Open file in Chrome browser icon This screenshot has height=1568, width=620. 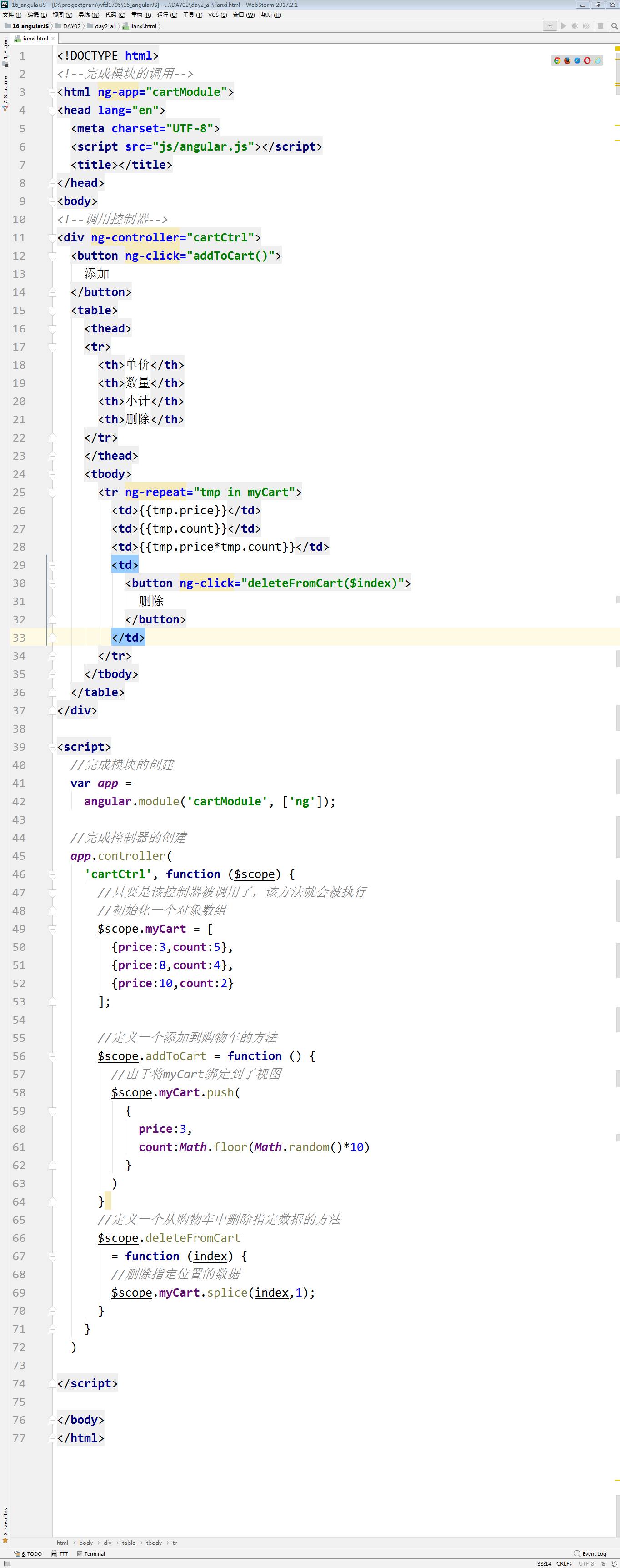click(x=557, y=60)
